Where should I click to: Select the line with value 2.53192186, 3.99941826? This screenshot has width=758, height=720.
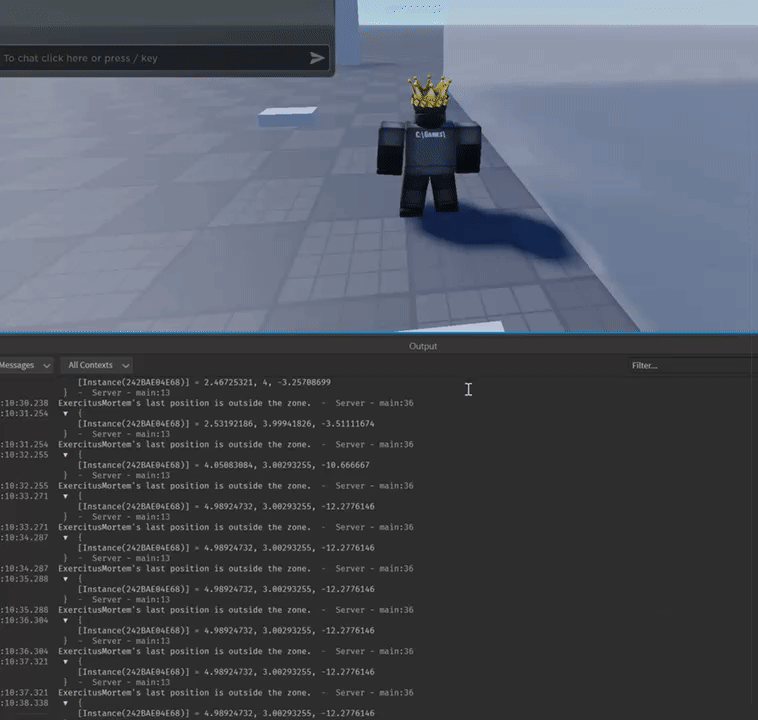[x=226, y=424]
